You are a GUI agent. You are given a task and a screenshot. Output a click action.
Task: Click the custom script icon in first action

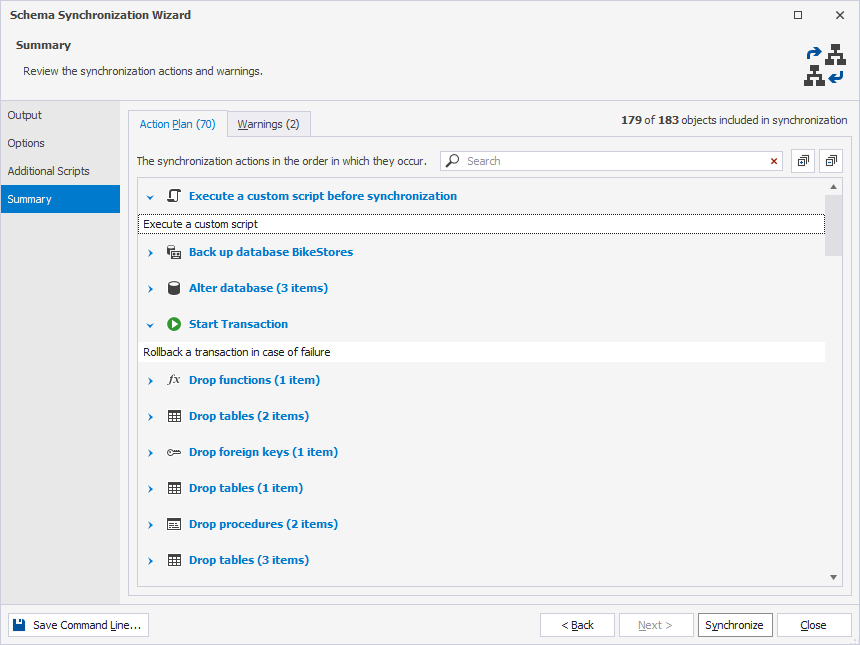174,196
